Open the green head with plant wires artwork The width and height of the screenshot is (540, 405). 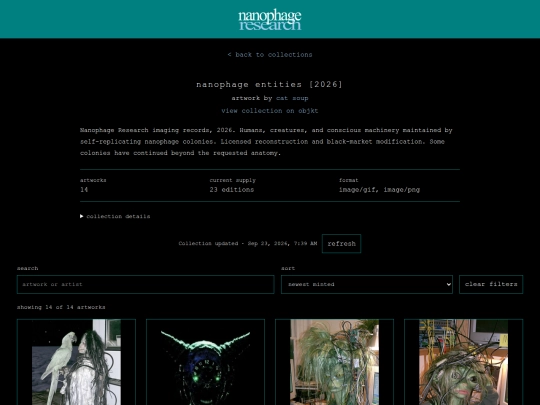tap(334, 362)
